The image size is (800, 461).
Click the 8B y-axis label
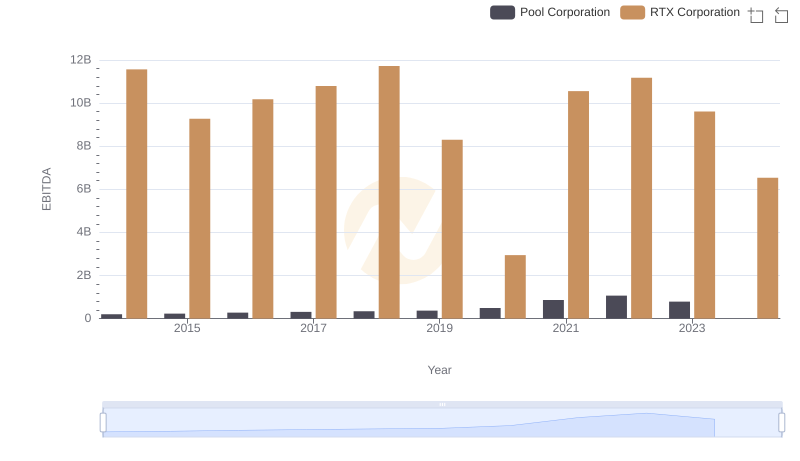[x=84, y=146]
